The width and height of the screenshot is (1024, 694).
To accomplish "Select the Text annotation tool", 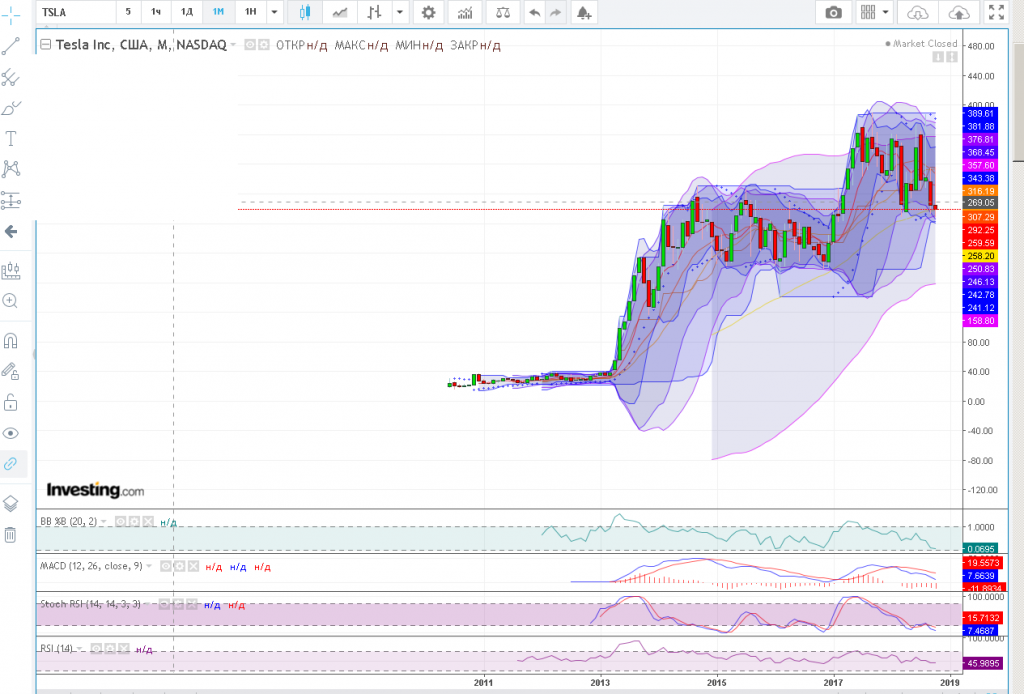I will (x=11, y=138).
